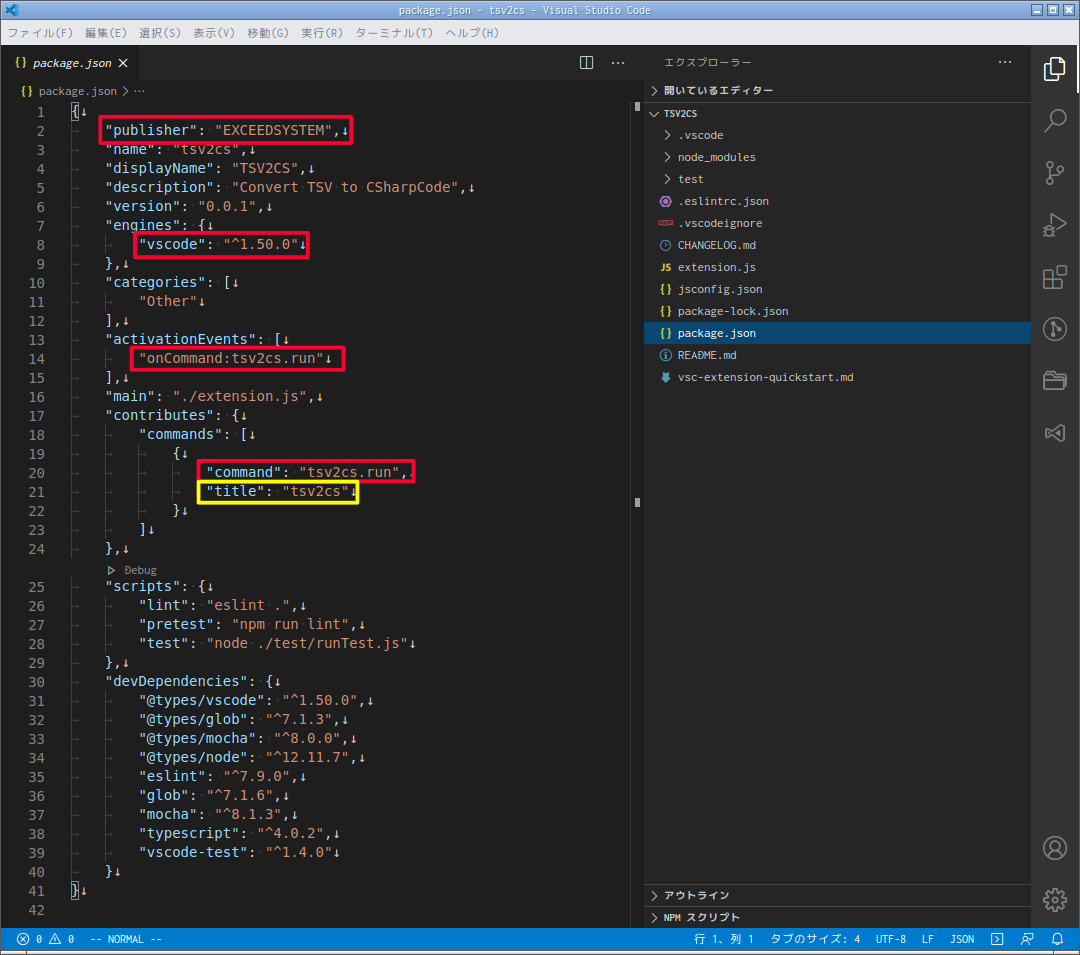The height and width of the screenshot is (955, 1080).
Task: Open editor More Actions ellipsis
Action: tap(618, 63)
